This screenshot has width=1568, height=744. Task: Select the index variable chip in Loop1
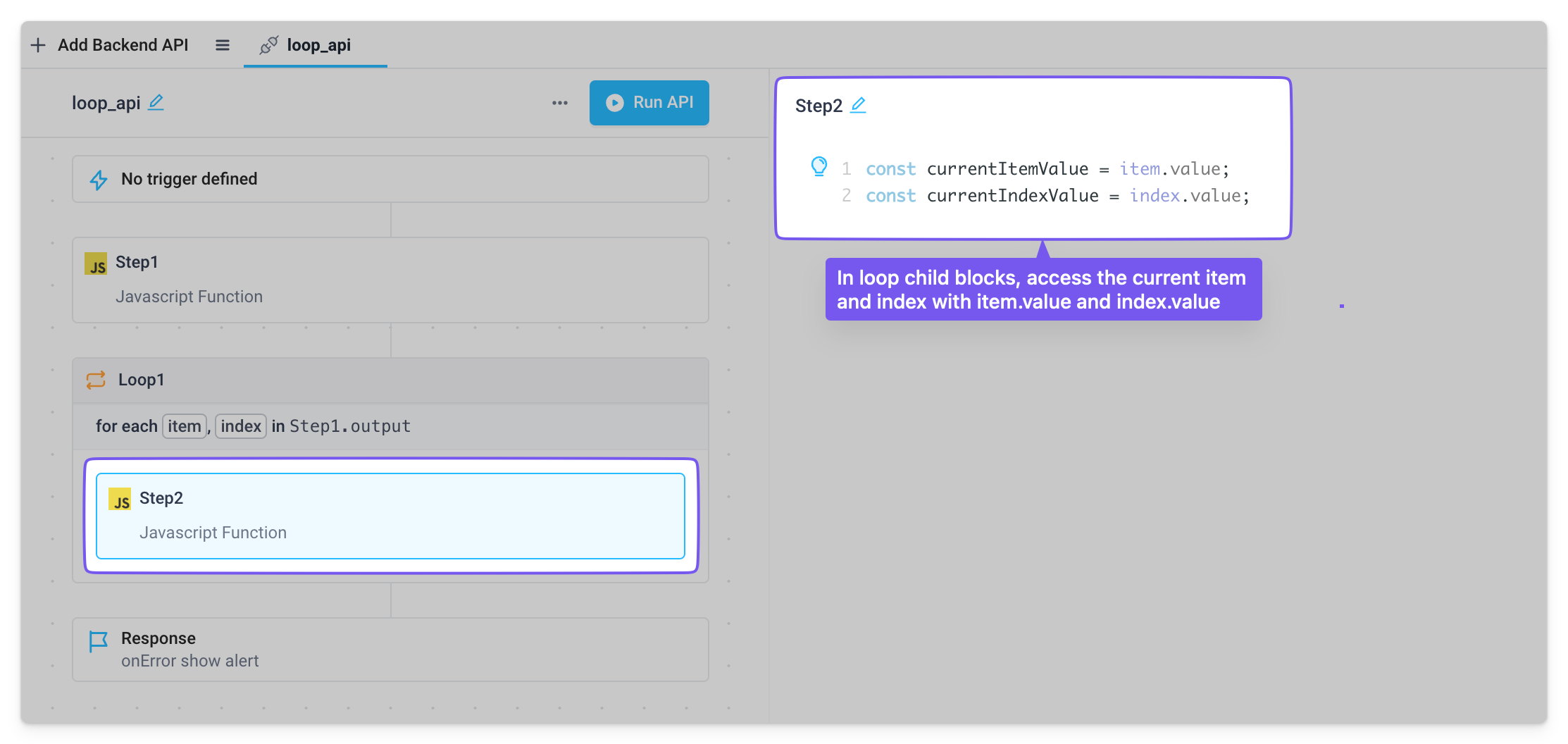(240, 426)
